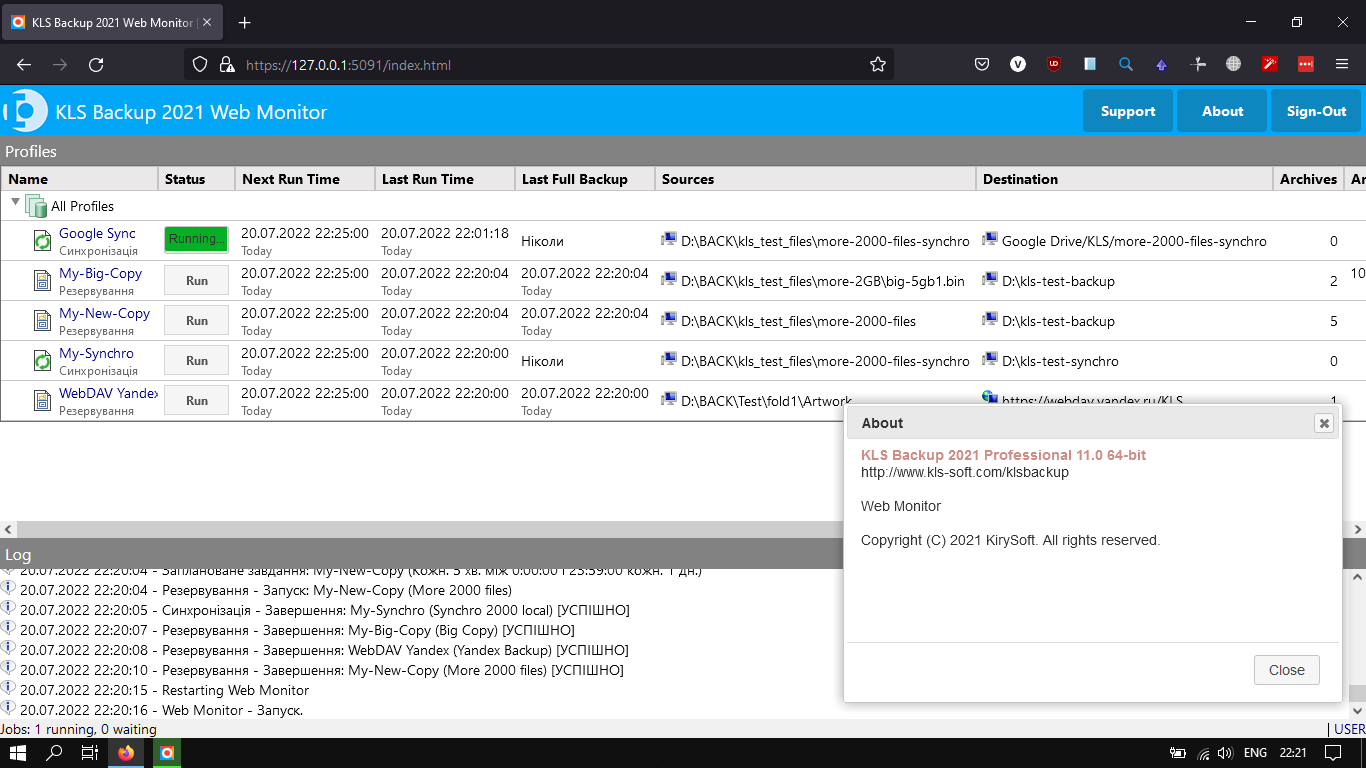
Task: Click the browser address bar URL
Action: 348,65
